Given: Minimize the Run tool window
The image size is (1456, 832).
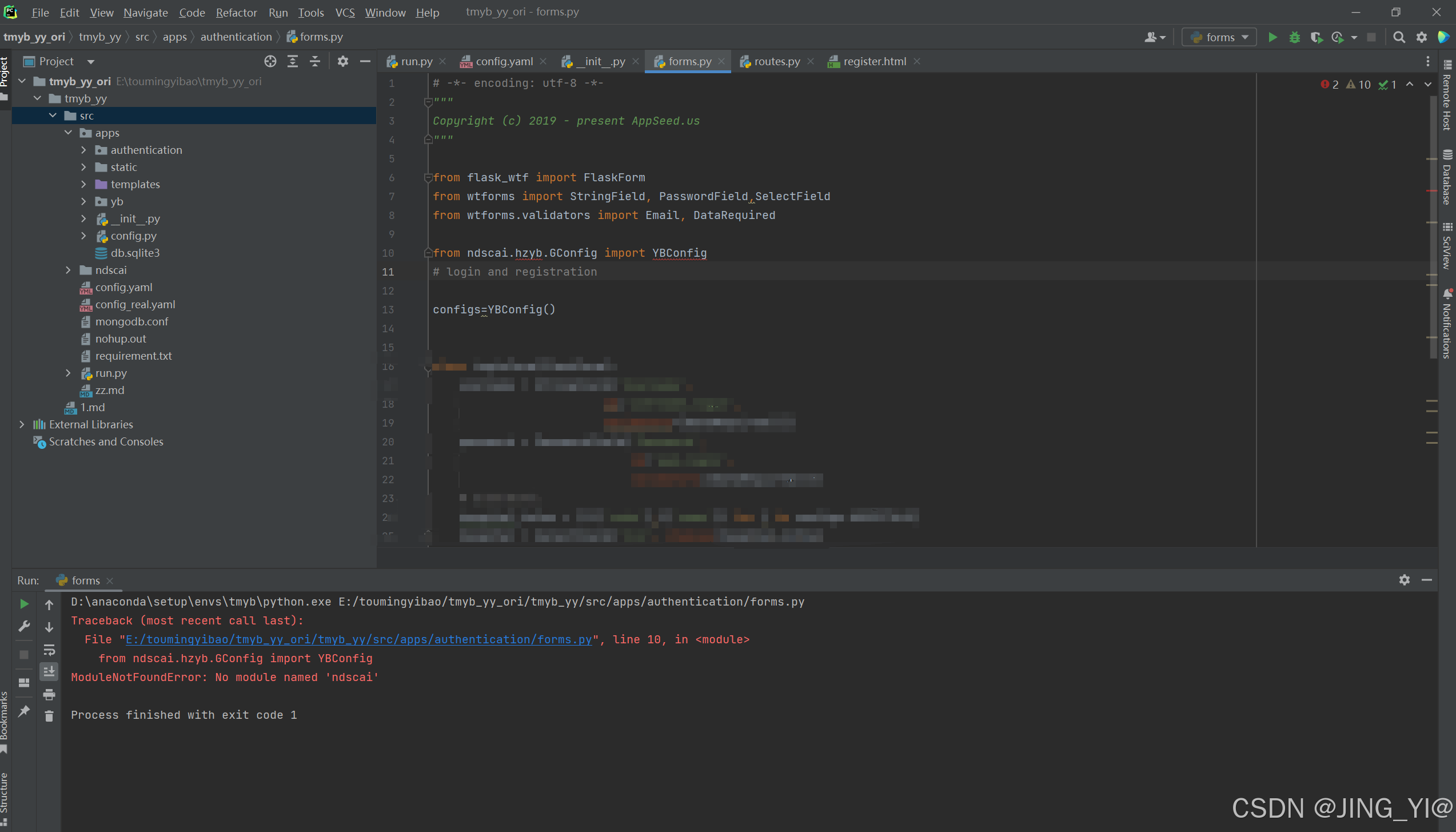Looking at the screenshot, I should [x=1427, y=580].
